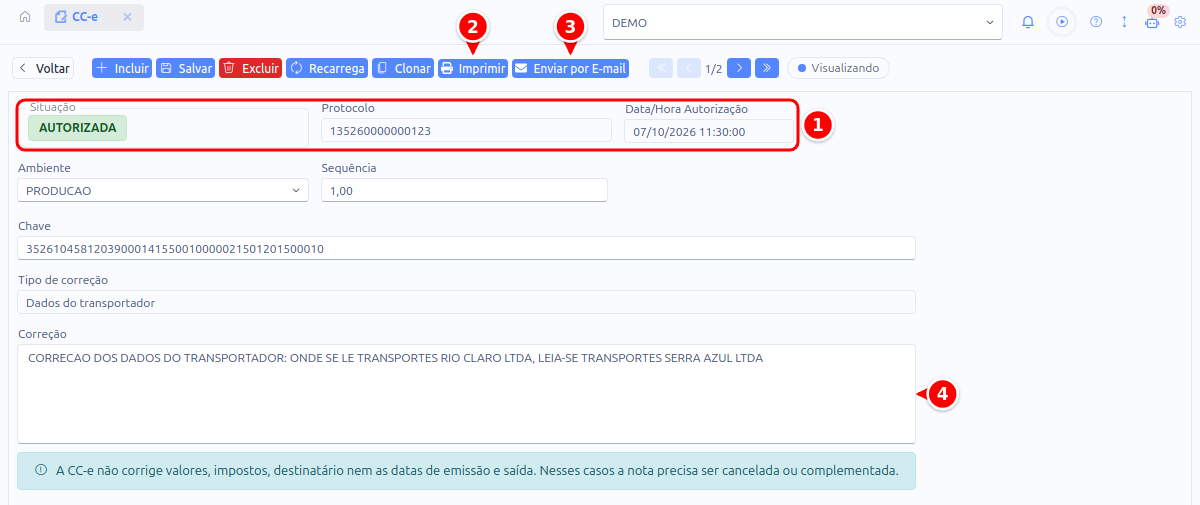Open the Ambiente PRODUCAO dropdown
This screenshot has height=505, width=1200.
(163, 190)
